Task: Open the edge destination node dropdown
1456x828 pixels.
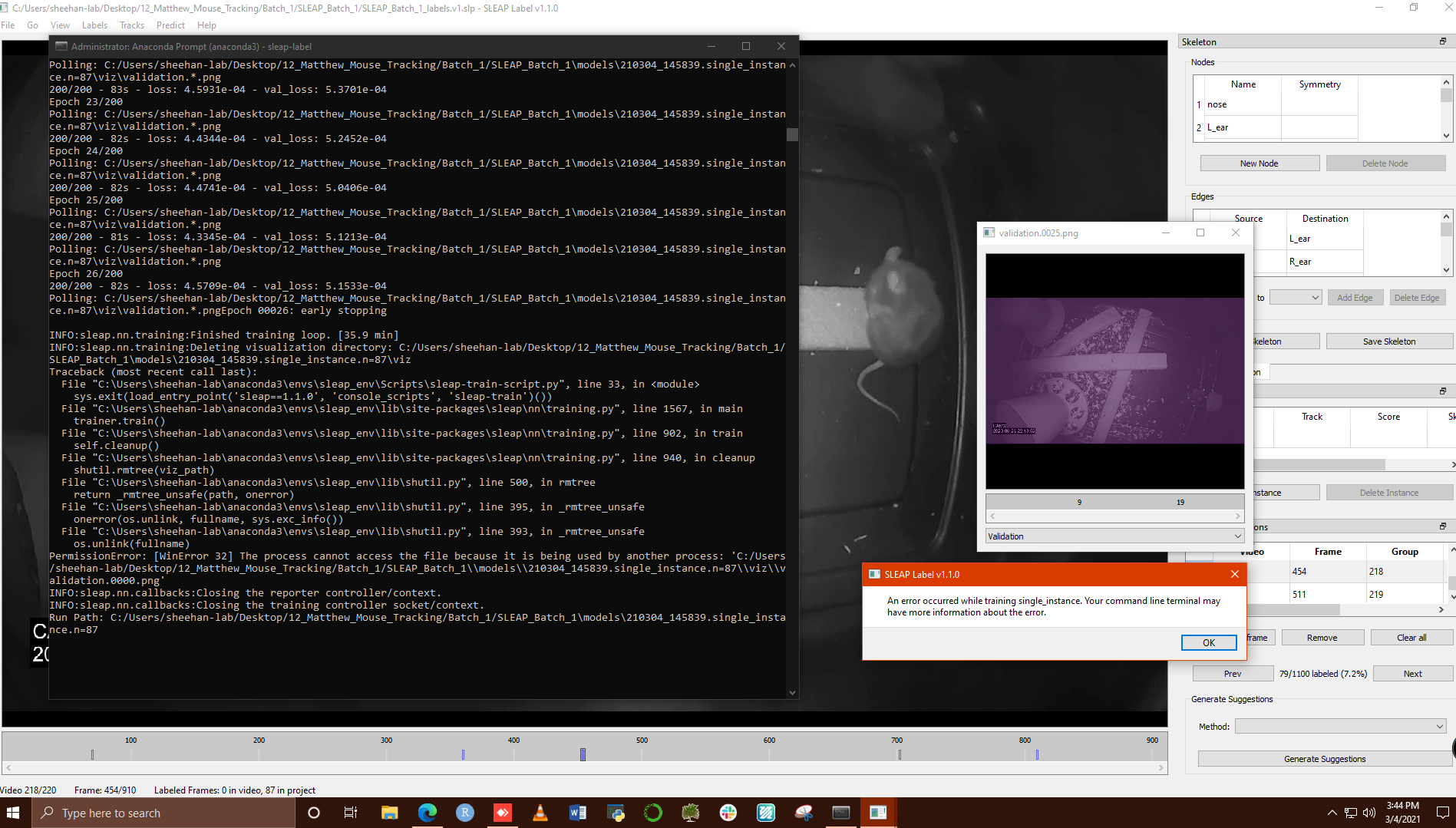Action: (x=1296, y=297)
